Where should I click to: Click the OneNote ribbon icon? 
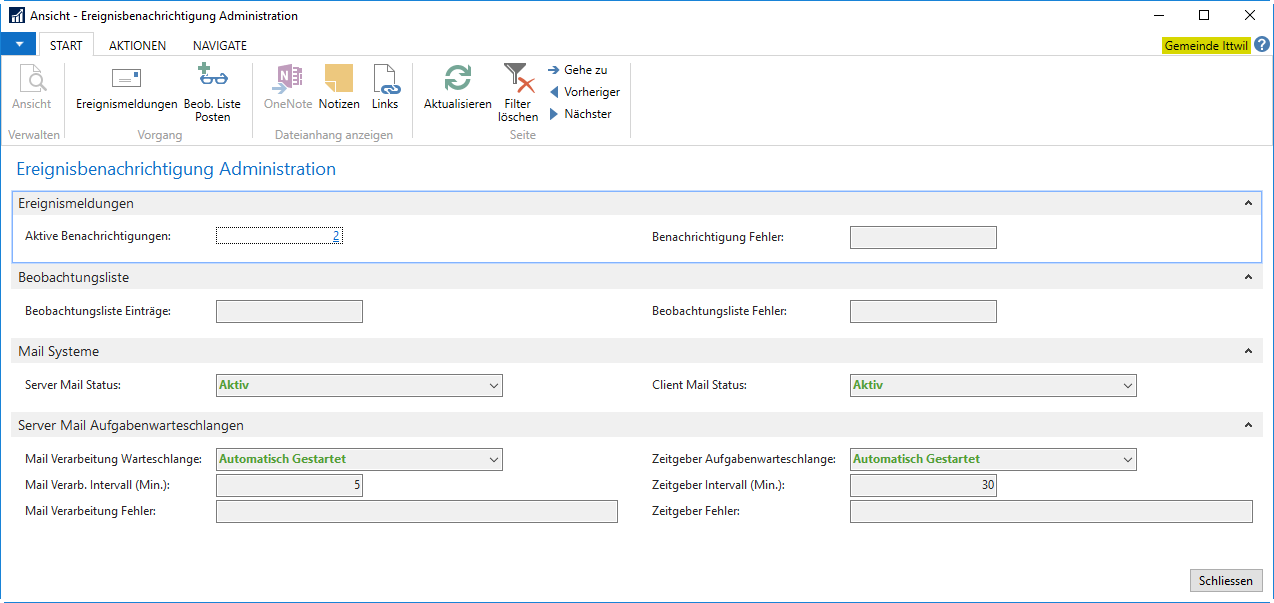(x=288, y=88)
